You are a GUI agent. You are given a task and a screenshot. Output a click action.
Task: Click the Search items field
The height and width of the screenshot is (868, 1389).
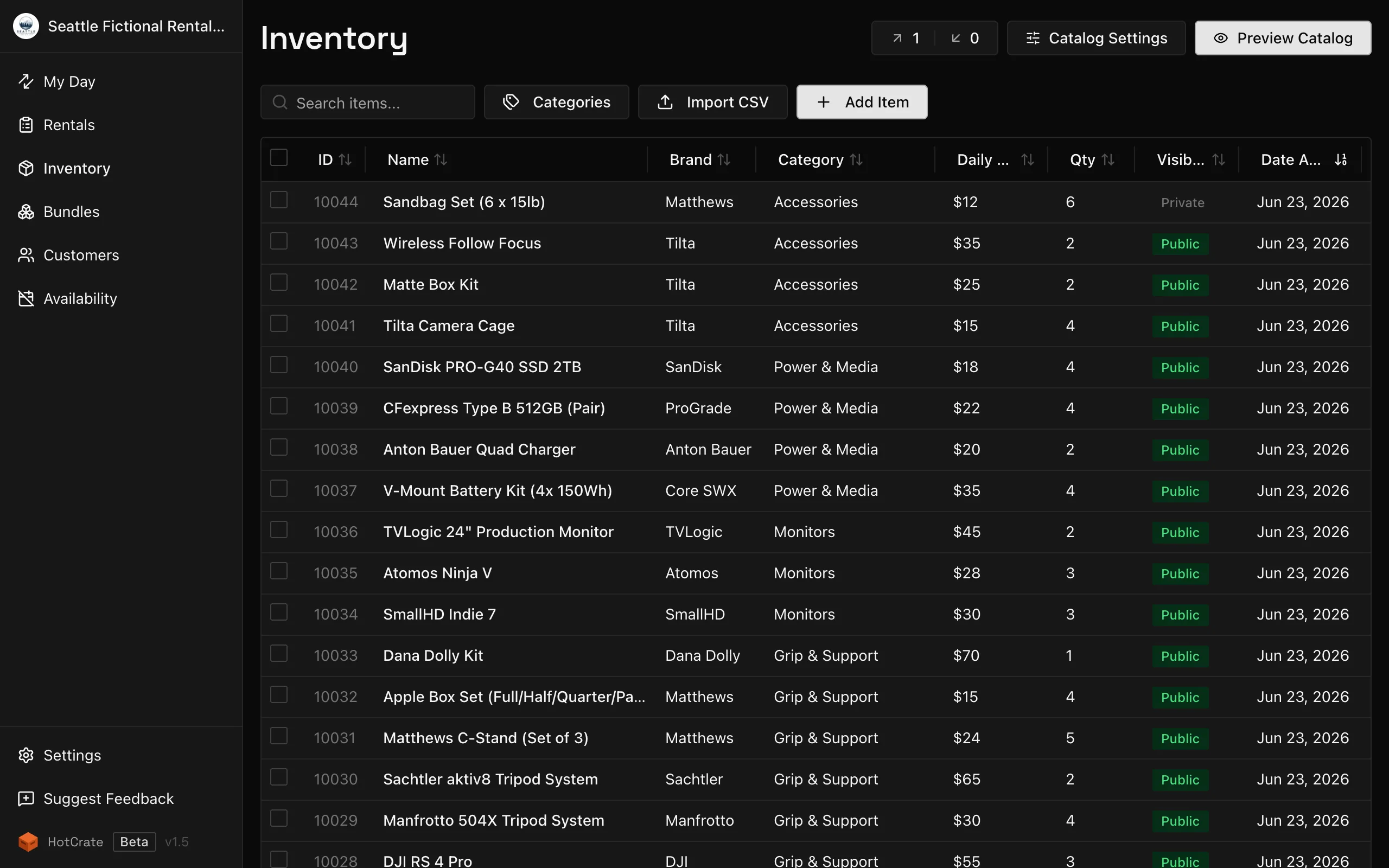click(367, 102)
